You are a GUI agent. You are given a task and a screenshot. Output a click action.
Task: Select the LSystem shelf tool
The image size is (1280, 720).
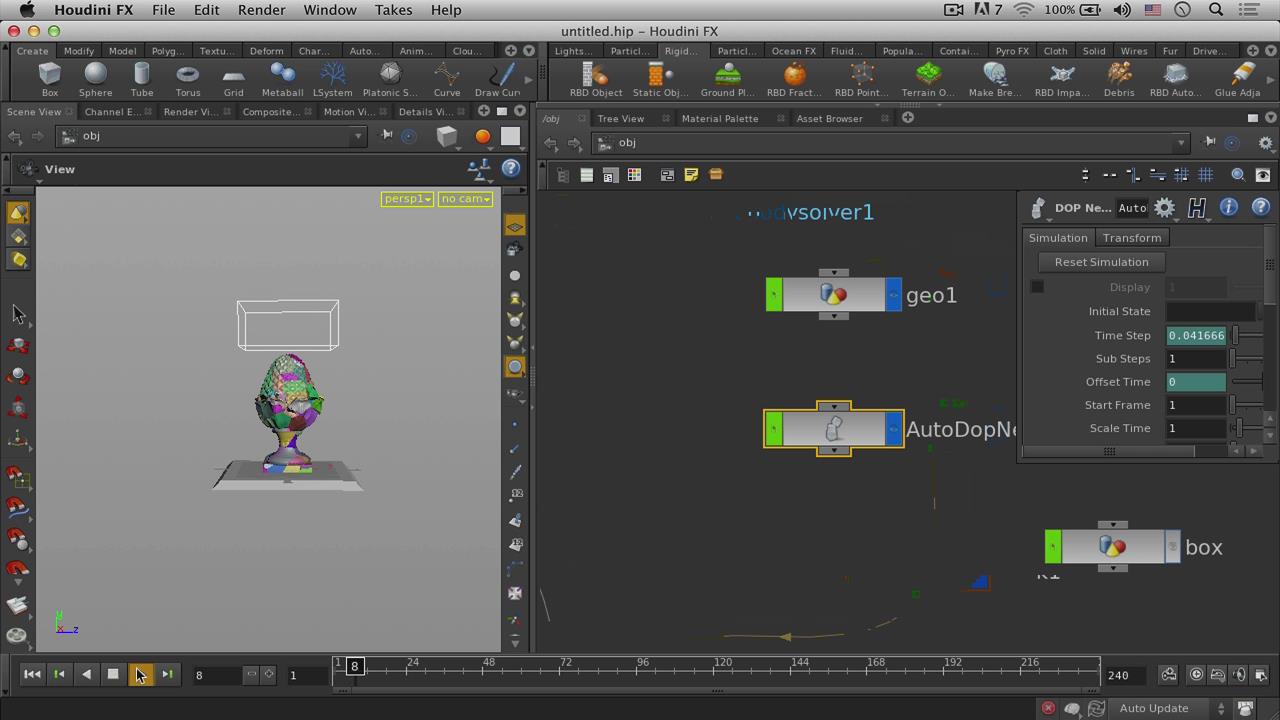tap(333, 79)
